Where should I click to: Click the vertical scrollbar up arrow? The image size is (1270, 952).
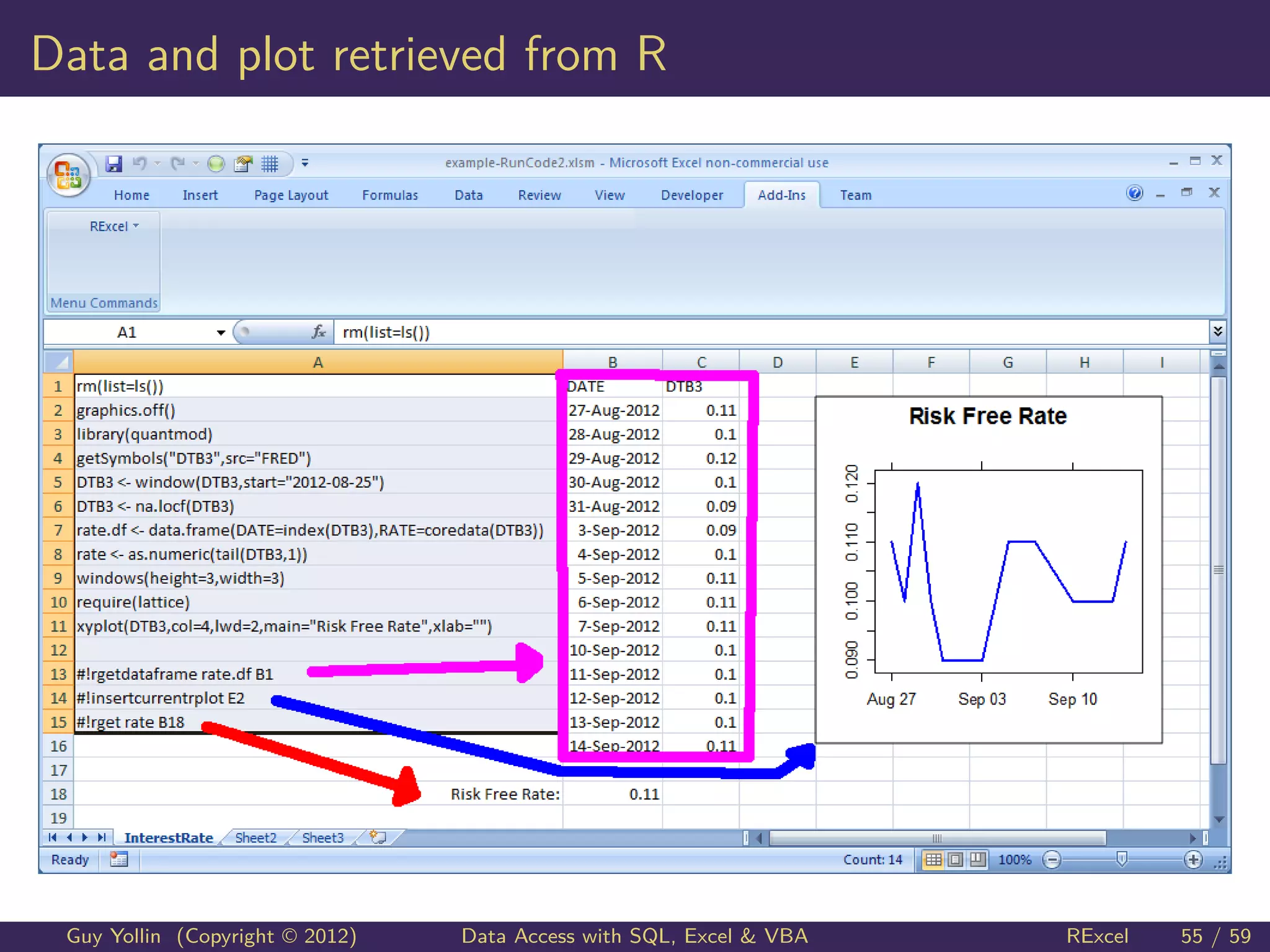click(x=1219, y=367)
